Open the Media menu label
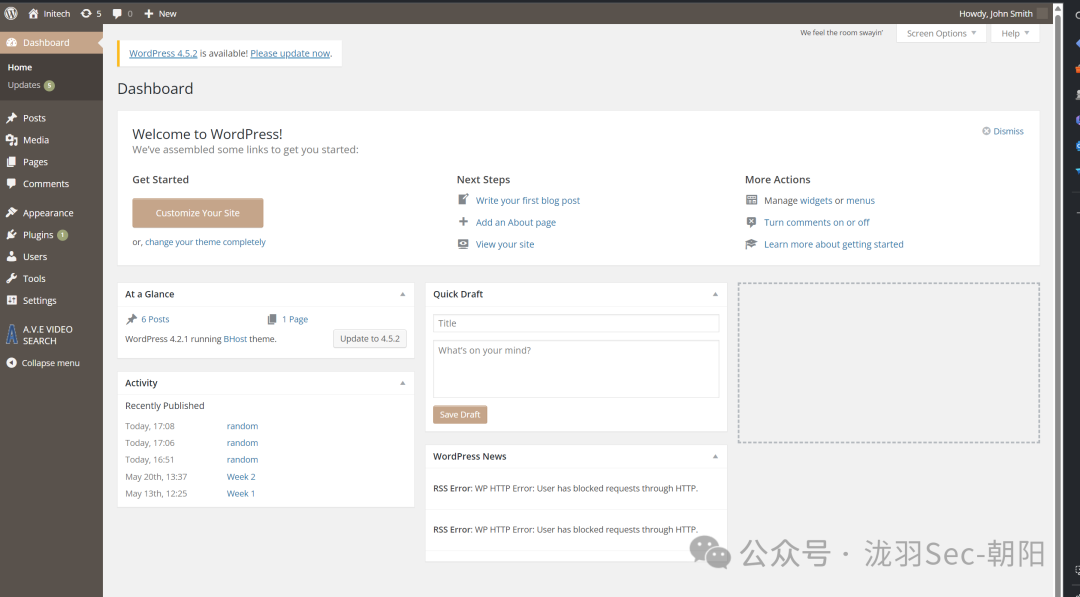The image size is (1080, 597). click(36, 140)
